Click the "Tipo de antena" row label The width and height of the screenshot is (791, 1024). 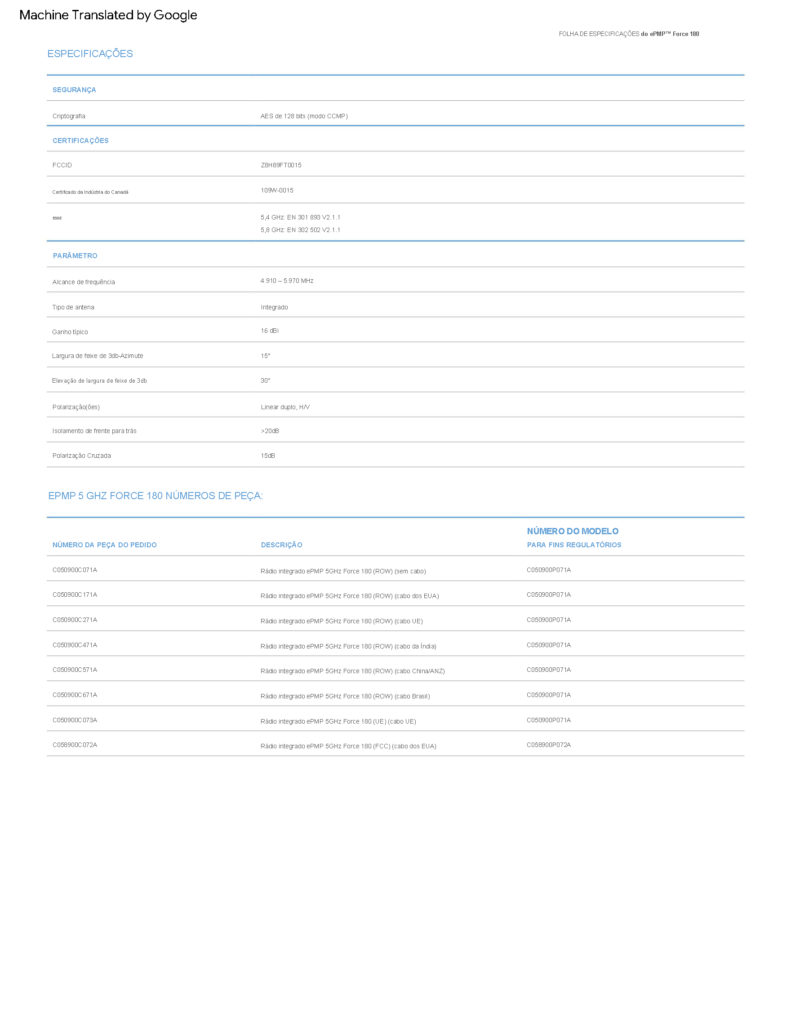(73, 307)
